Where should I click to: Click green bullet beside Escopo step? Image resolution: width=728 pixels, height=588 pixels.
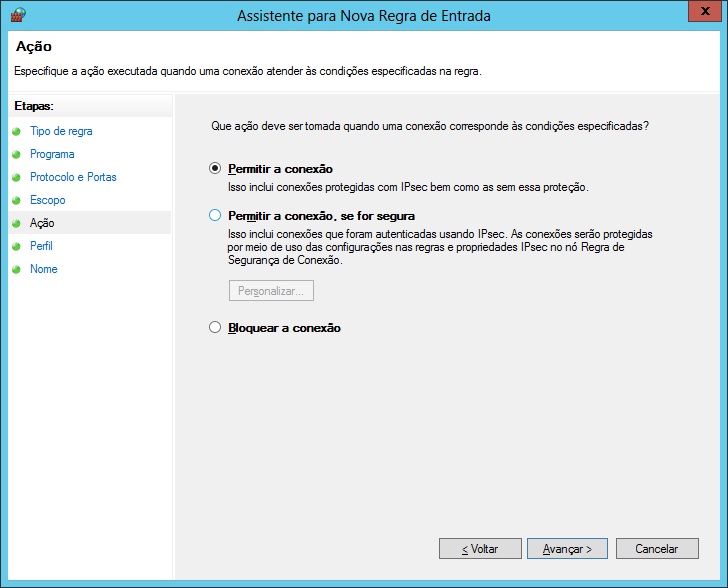[16, 200]
